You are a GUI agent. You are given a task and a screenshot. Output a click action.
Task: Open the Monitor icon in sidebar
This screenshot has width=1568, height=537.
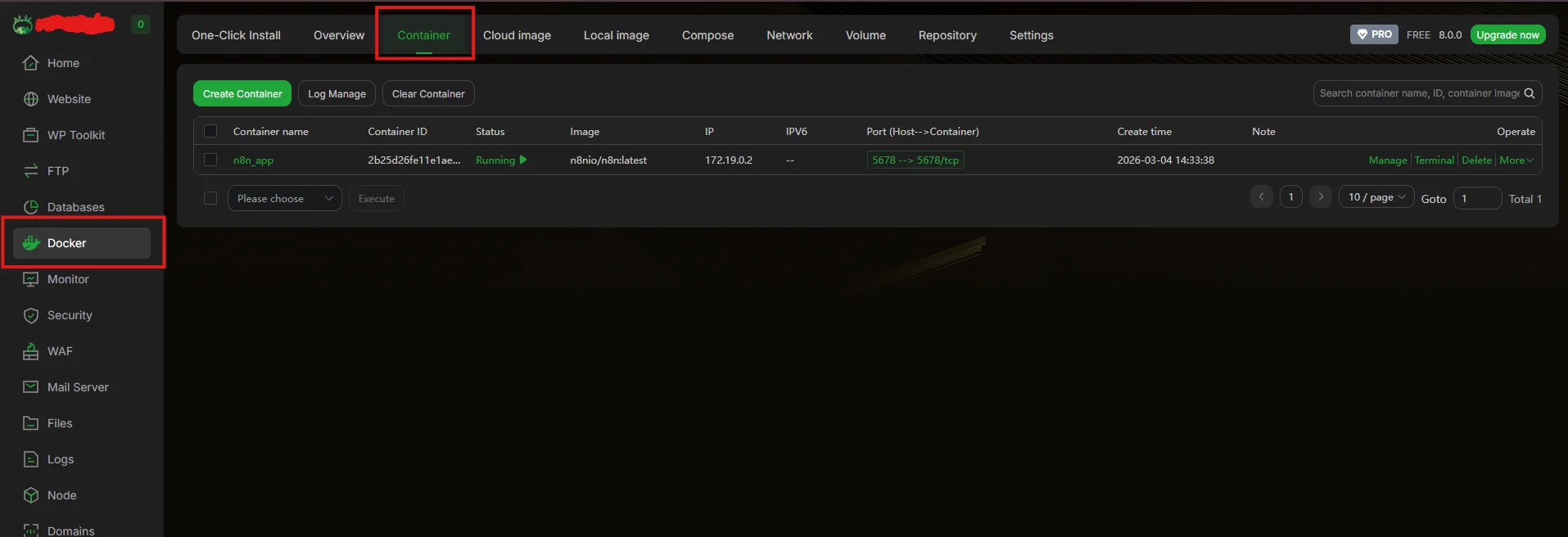tap(31, 279)
